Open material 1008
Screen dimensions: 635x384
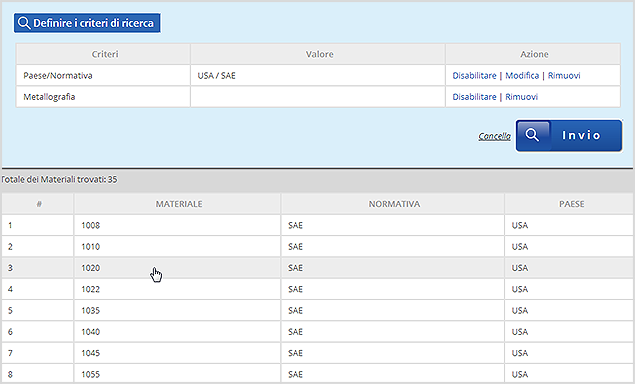click(x=90, y=225)
